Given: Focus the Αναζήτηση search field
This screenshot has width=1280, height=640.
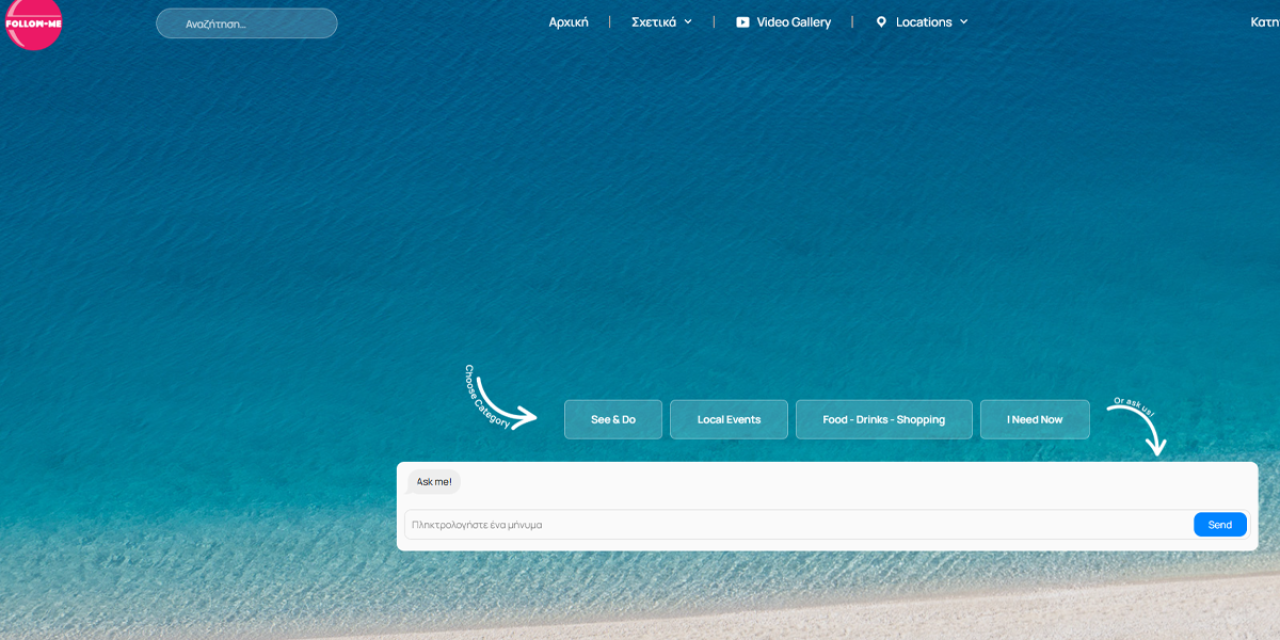Looking at the screenshot, I should [x=247, y=24].
